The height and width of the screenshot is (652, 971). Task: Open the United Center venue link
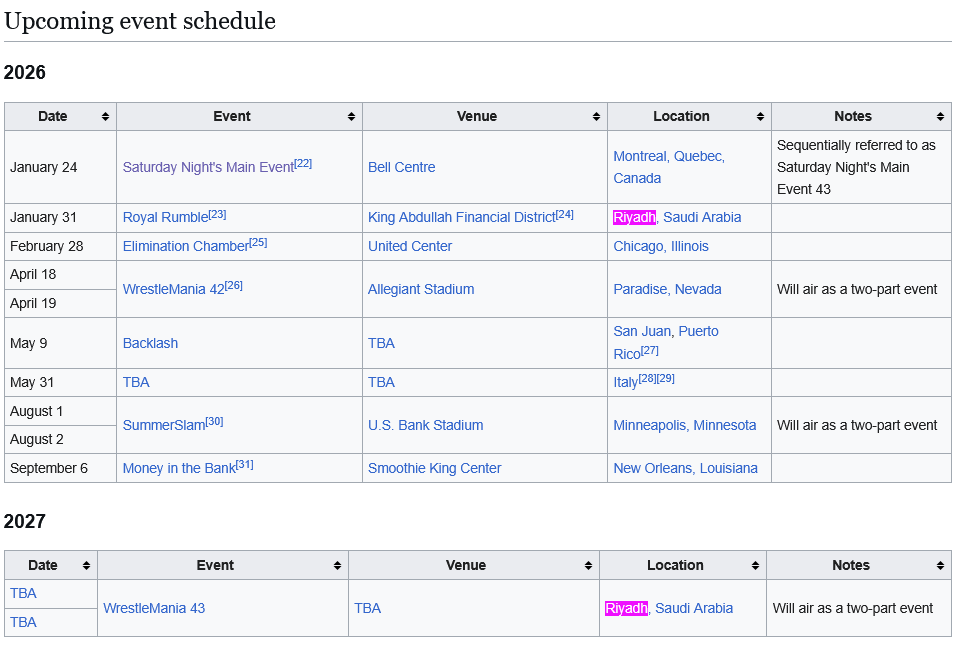tap(410, 246)
